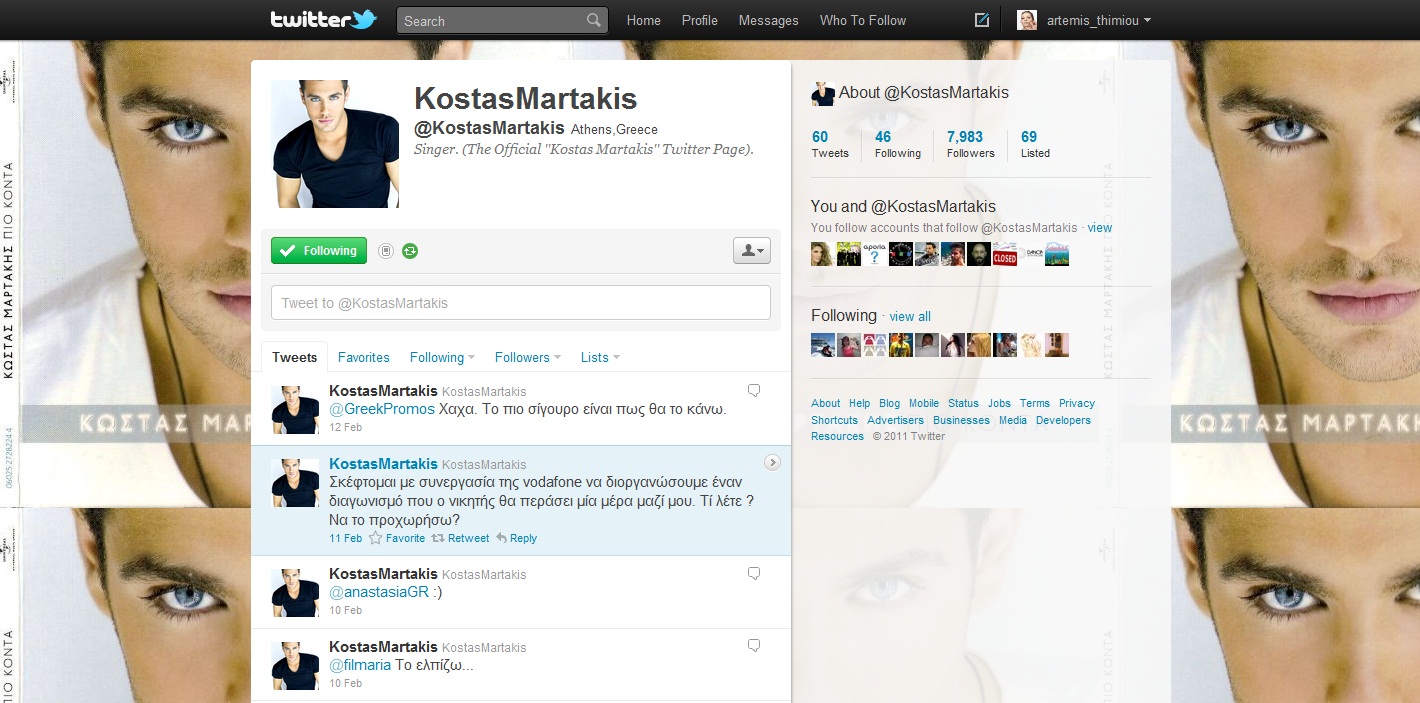Open the About footer link
This screenshot has width=1420, height=703.
(826, 404)
